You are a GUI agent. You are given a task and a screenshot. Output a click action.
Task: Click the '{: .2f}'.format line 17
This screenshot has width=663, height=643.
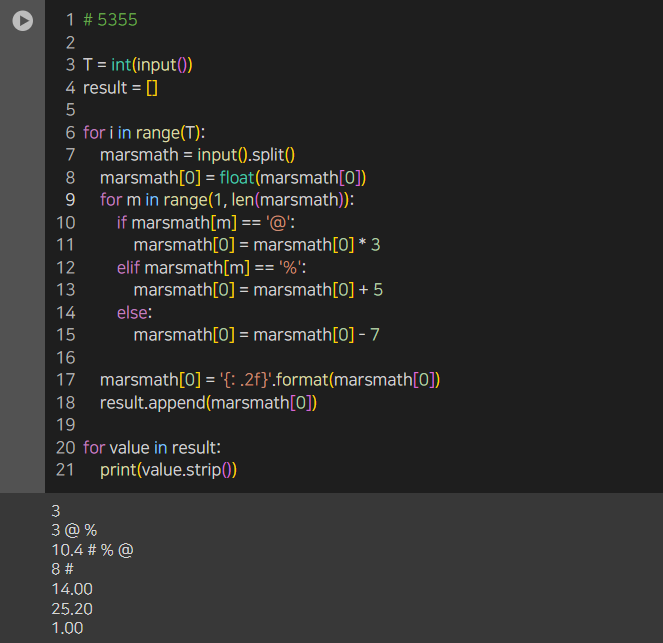click(270, 380)
